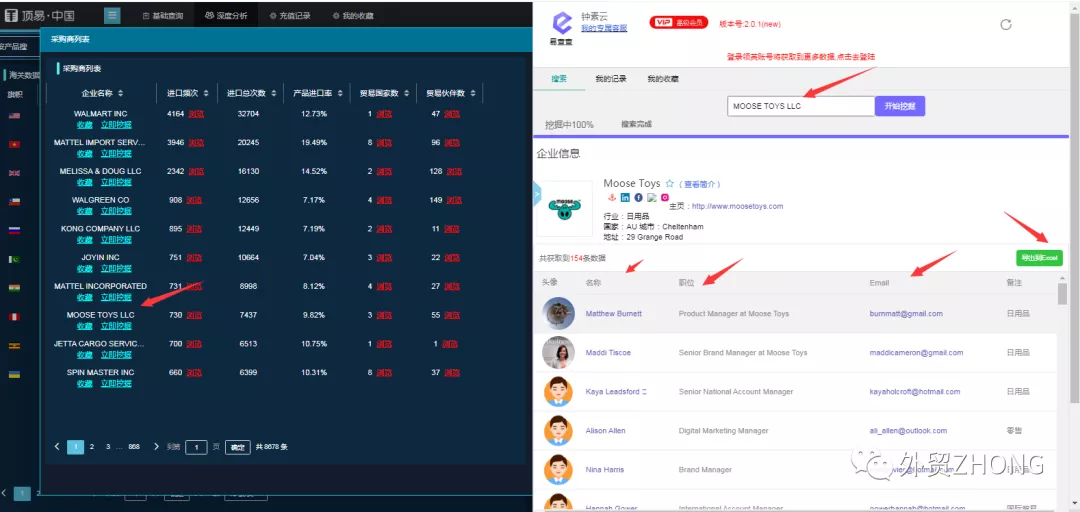Image resolution: width=1080 pixels, height=512 pixels.
Task: Click the 易查查 logo icon
Action: [x=561, y=23]
